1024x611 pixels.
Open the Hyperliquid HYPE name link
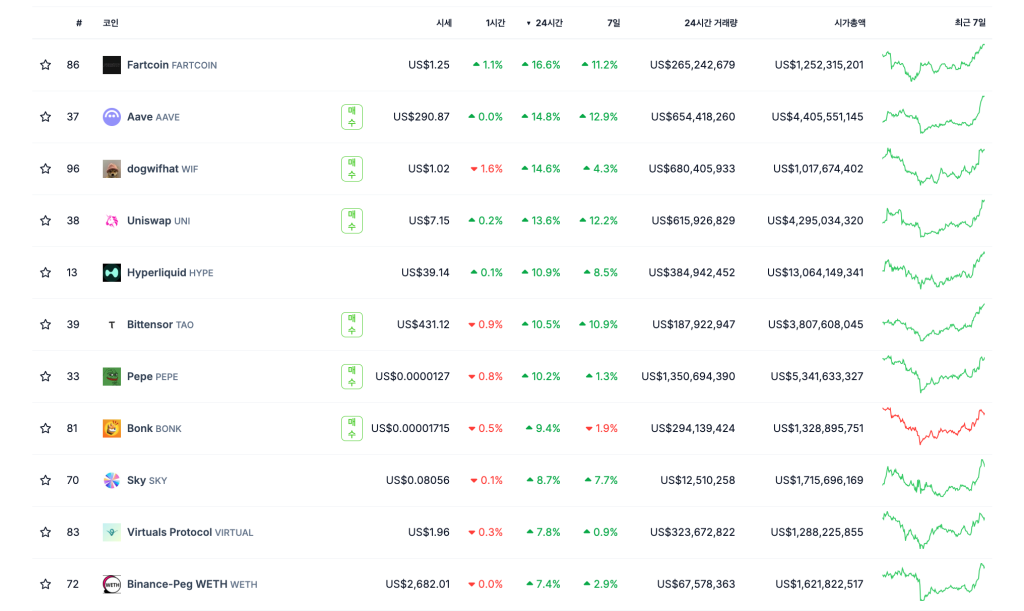tap(170, 273)
